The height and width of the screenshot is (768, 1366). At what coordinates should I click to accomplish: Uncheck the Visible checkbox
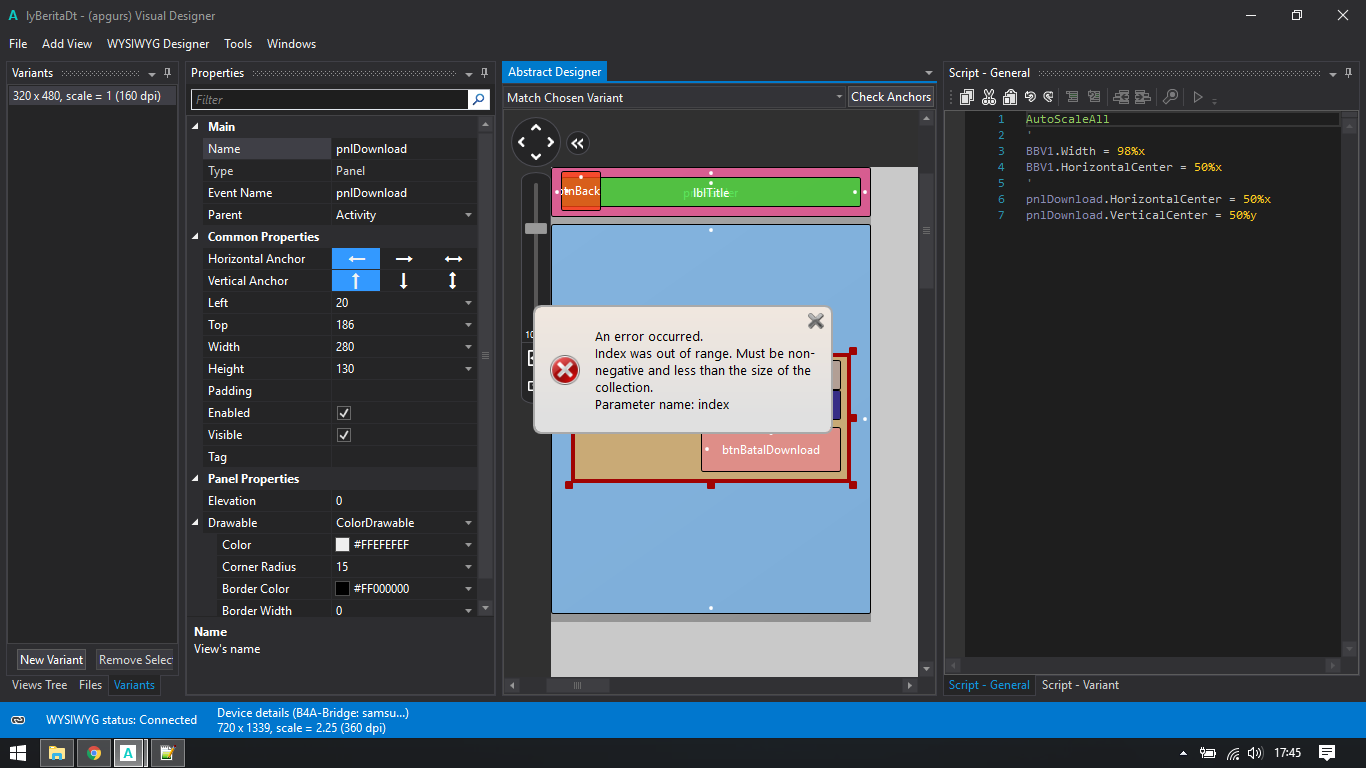coord(344,435)
